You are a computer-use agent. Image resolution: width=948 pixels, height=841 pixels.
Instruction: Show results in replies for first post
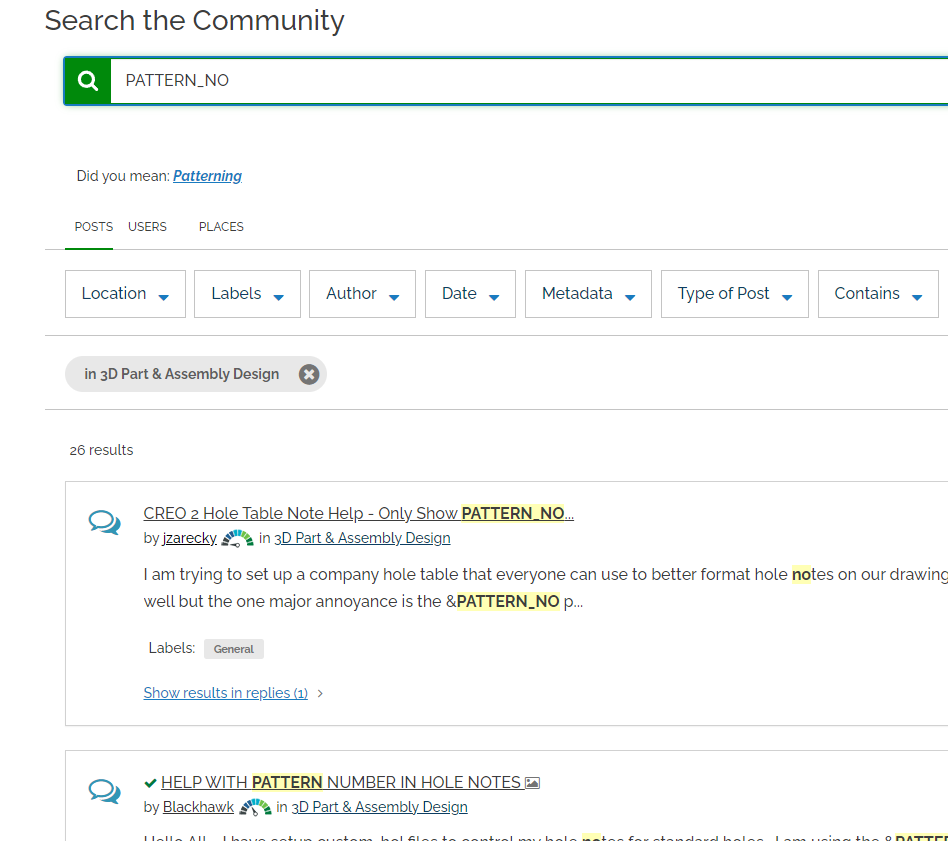tap(225, 692)
